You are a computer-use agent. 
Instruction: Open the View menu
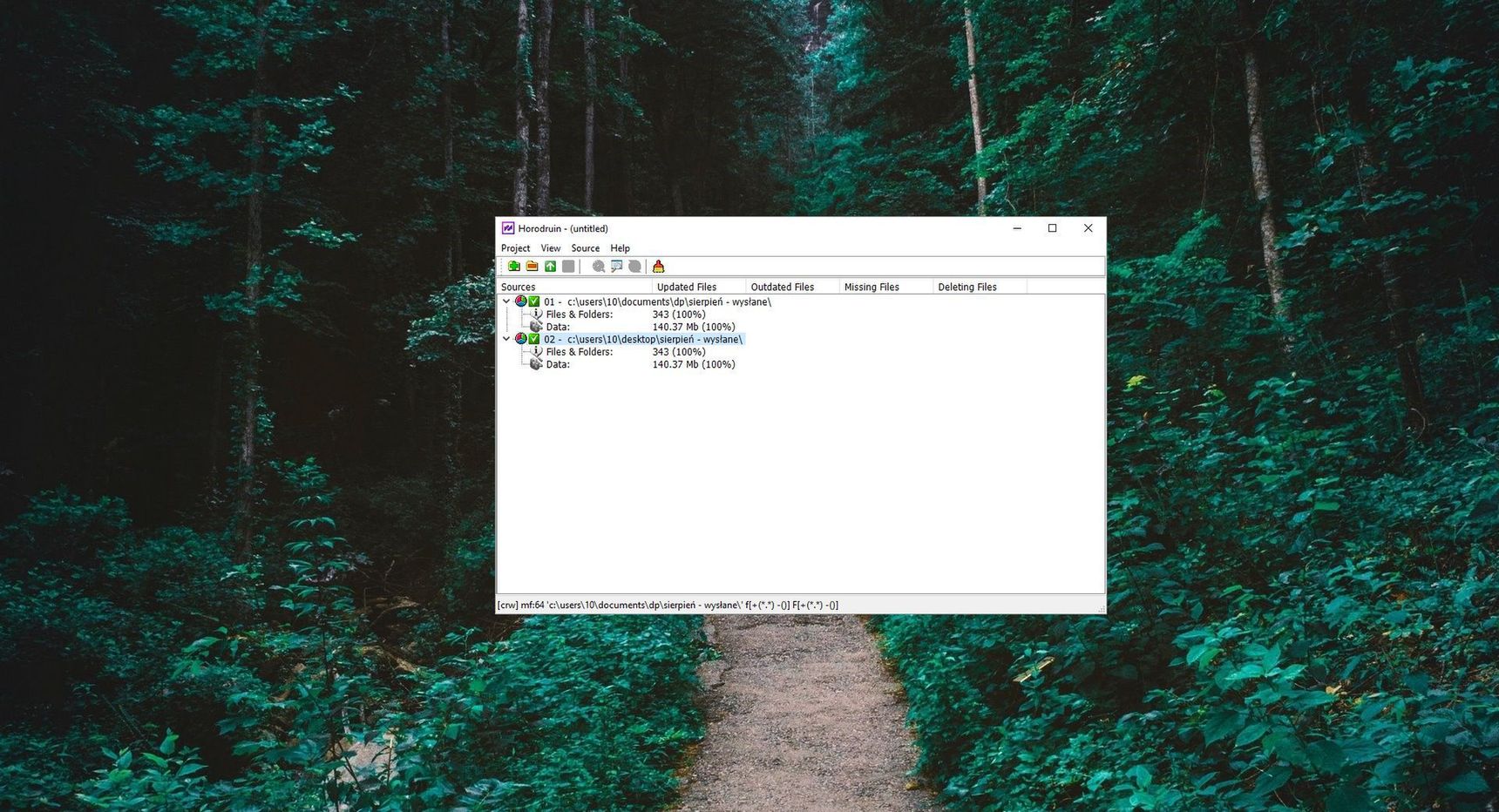(551, 248)
